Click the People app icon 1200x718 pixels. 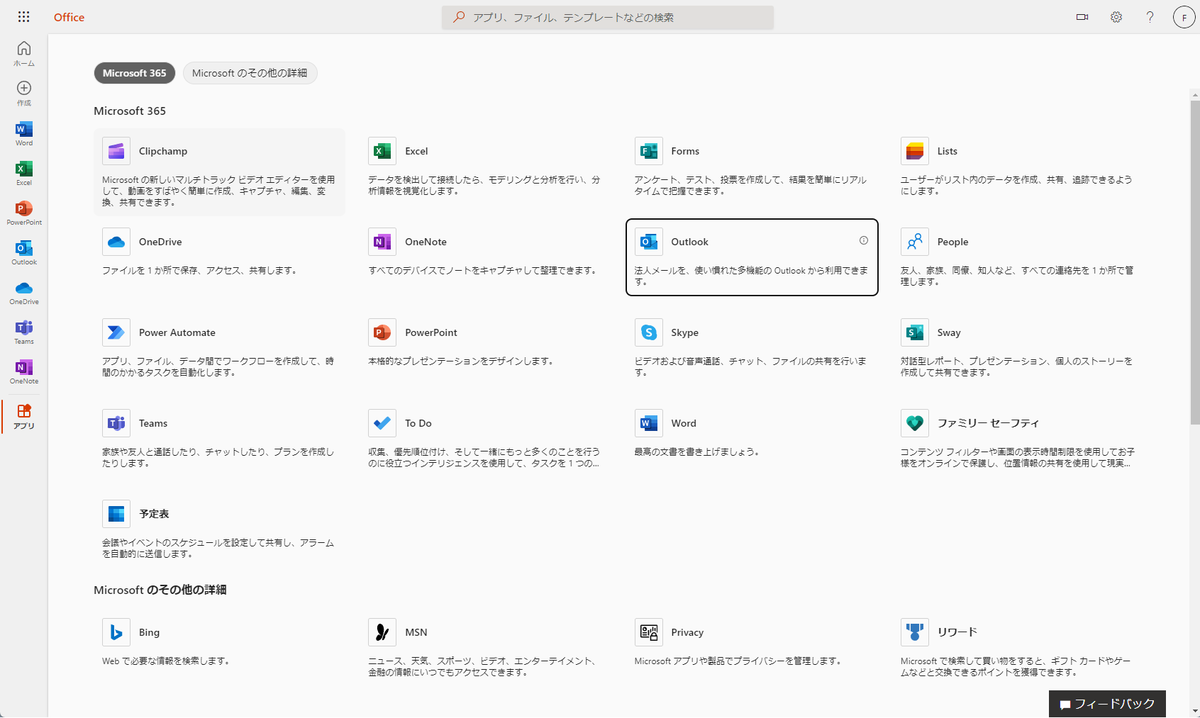914,242
